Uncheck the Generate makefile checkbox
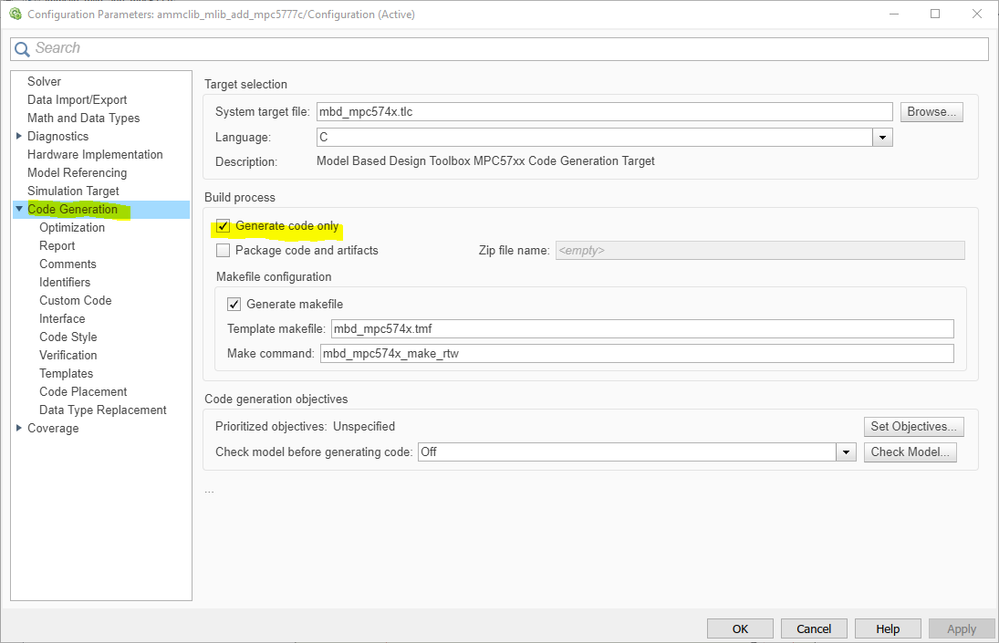999x643 pixels. pos(234,304)
